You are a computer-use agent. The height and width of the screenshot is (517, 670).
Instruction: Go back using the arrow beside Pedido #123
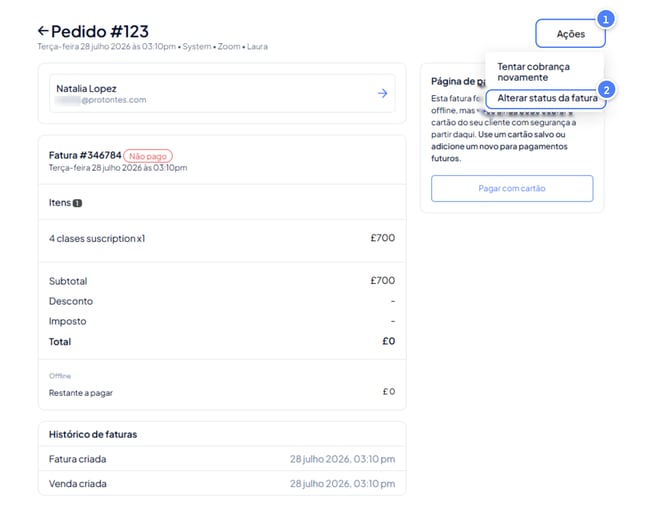43,31
